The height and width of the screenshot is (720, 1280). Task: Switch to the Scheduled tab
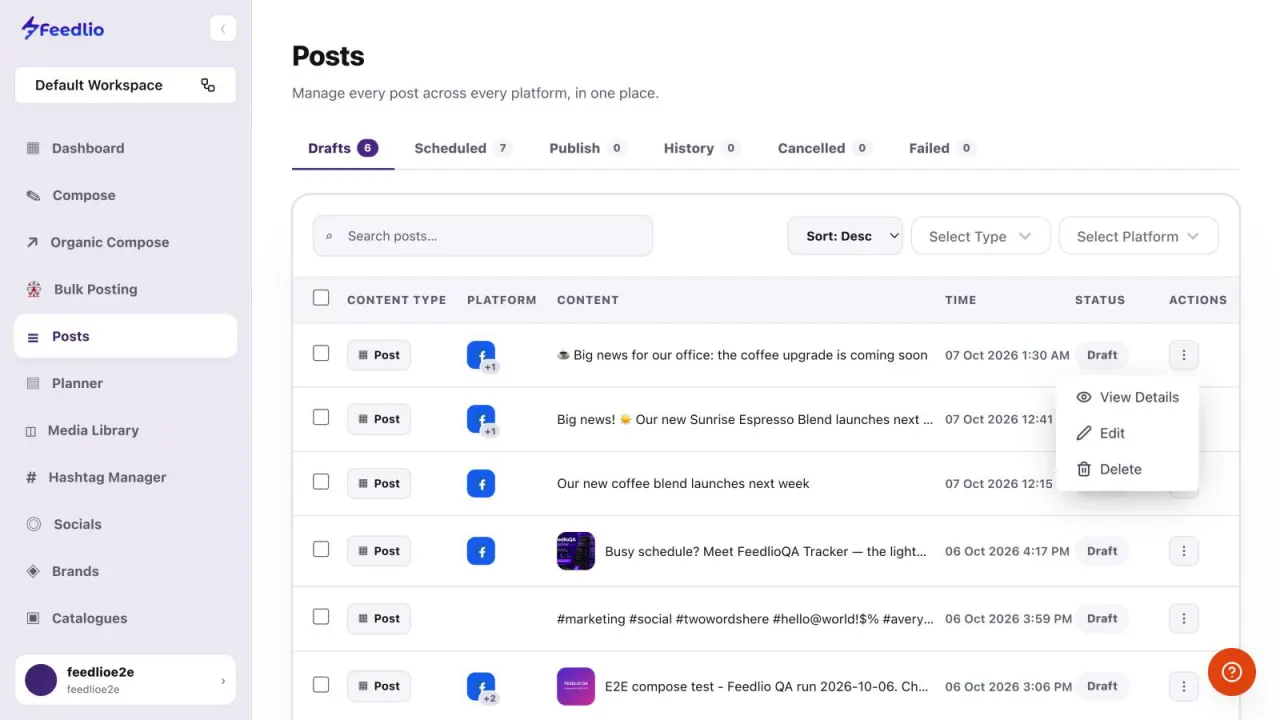[462, 148]
